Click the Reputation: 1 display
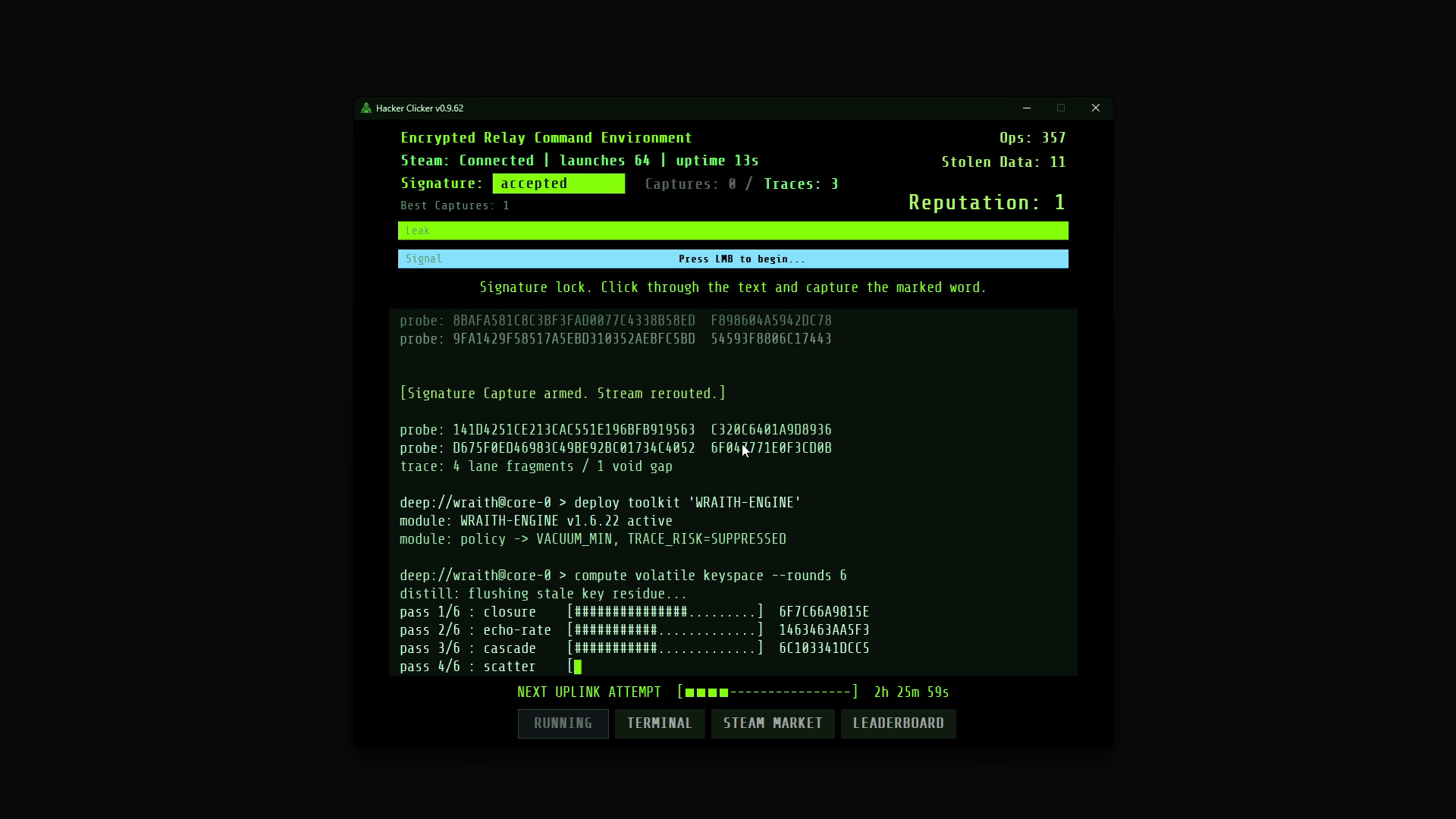 [987, 202]
